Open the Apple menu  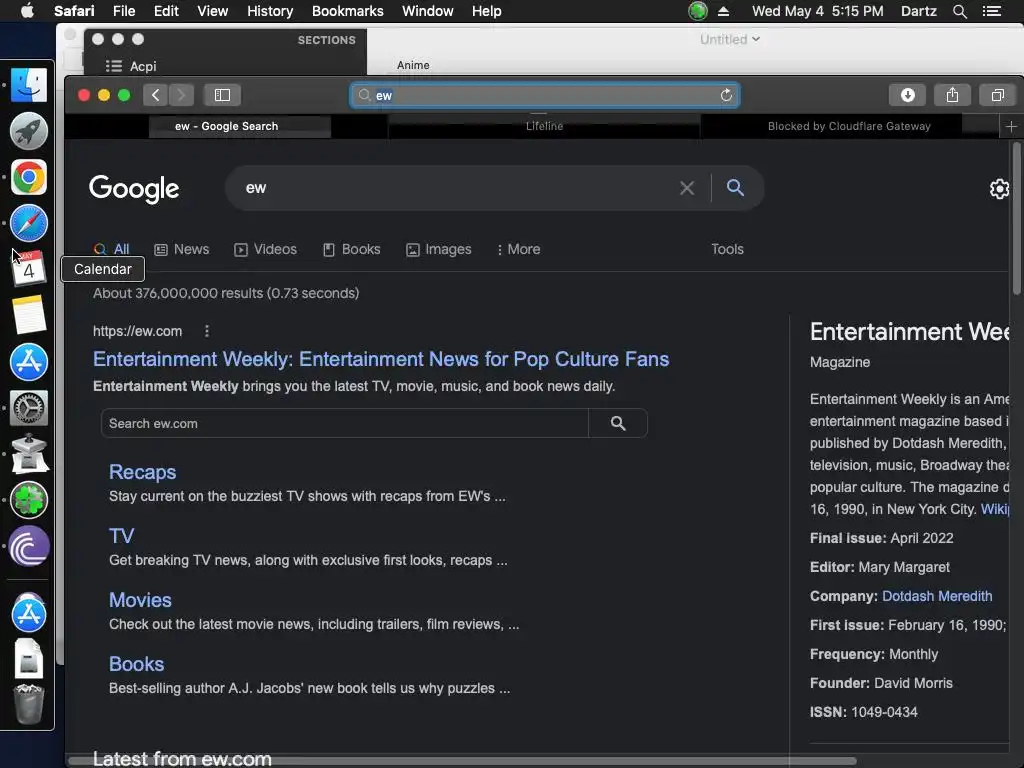click(x=27, y=11)
